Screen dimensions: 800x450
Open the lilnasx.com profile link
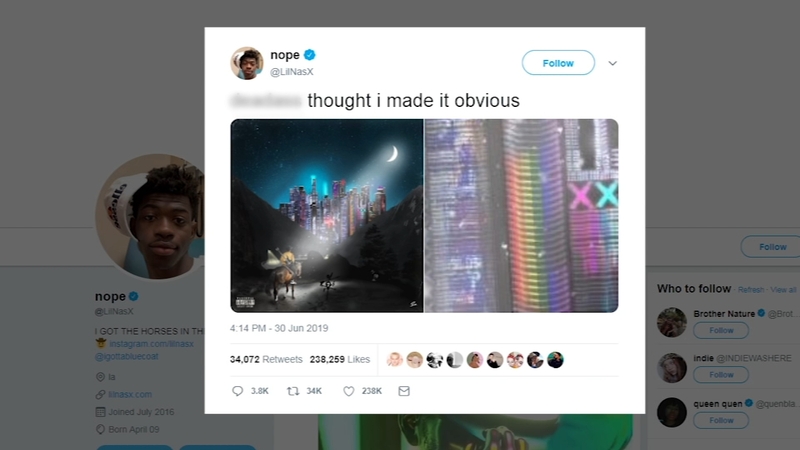coord(130,394)
